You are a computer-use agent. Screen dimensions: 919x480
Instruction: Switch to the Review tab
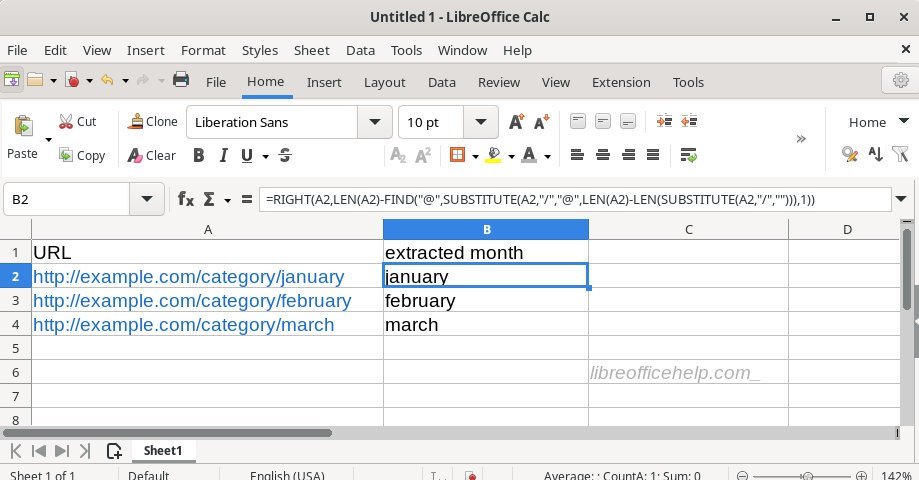pyautogui.click(x=499, y=82)
